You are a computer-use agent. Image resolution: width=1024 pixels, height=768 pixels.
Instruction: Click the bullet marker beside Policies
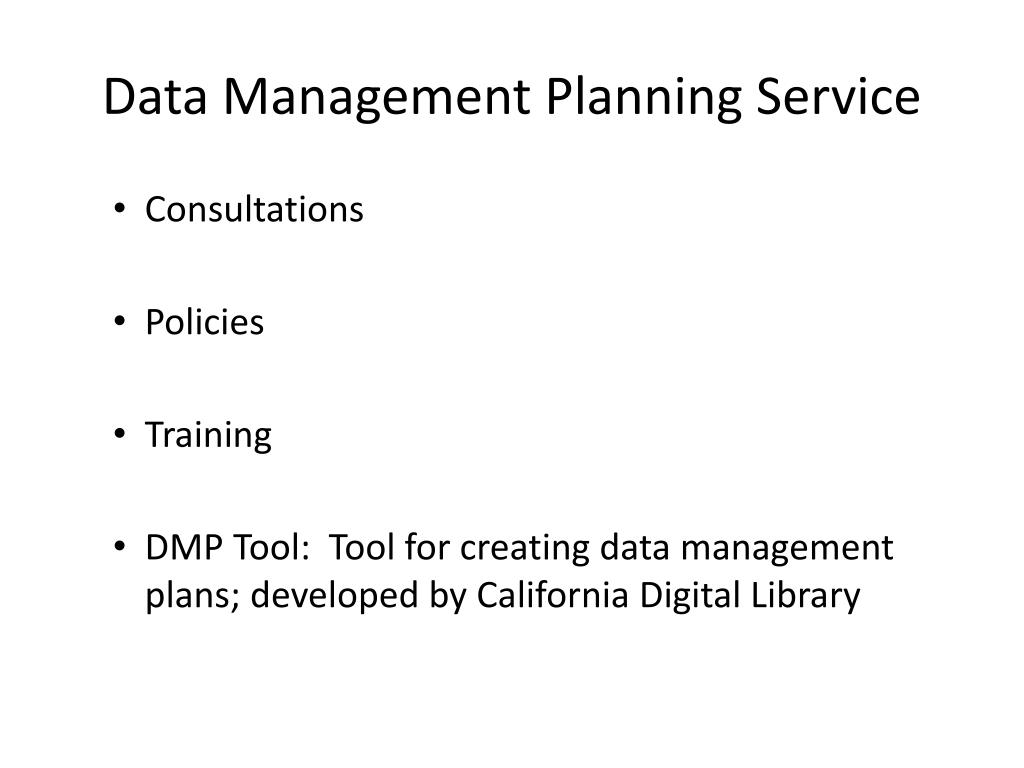click(x=119, y=321)
